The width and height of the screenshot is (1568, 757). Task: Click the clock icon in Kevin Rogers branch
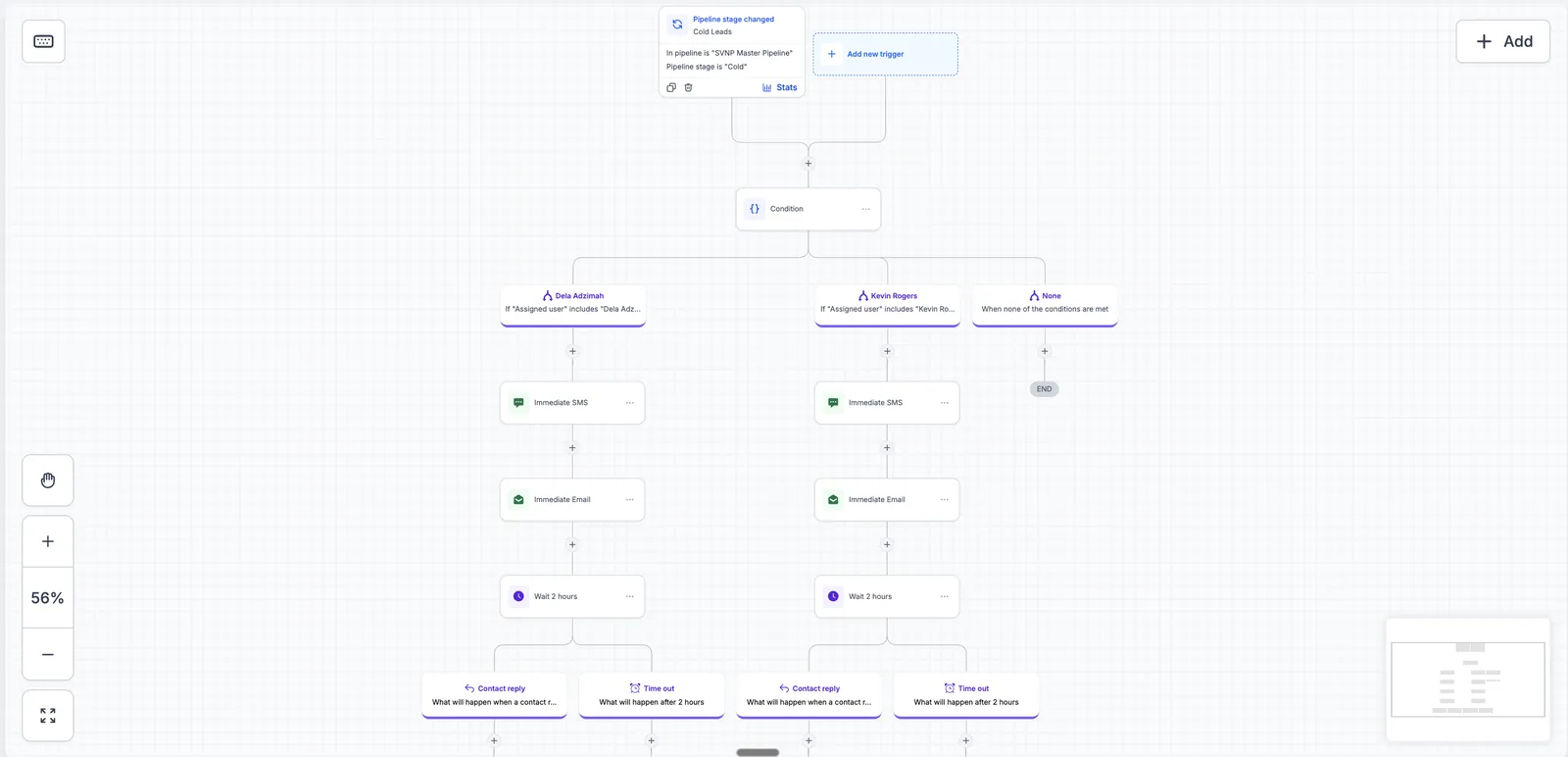[833, 596]
